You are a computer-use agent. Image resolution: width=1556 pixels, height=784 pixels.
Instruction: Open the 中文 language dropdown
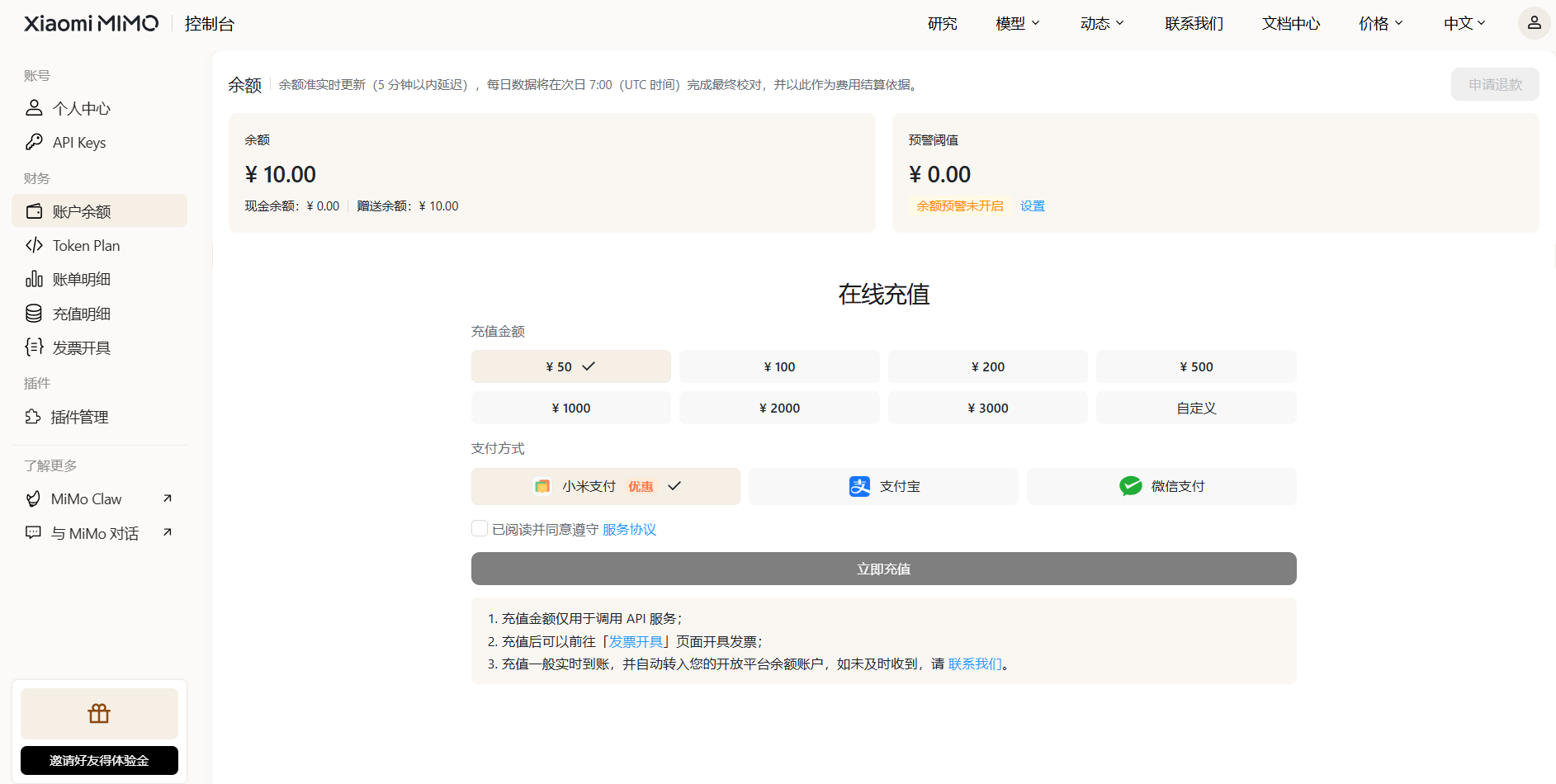[1464, 23]
